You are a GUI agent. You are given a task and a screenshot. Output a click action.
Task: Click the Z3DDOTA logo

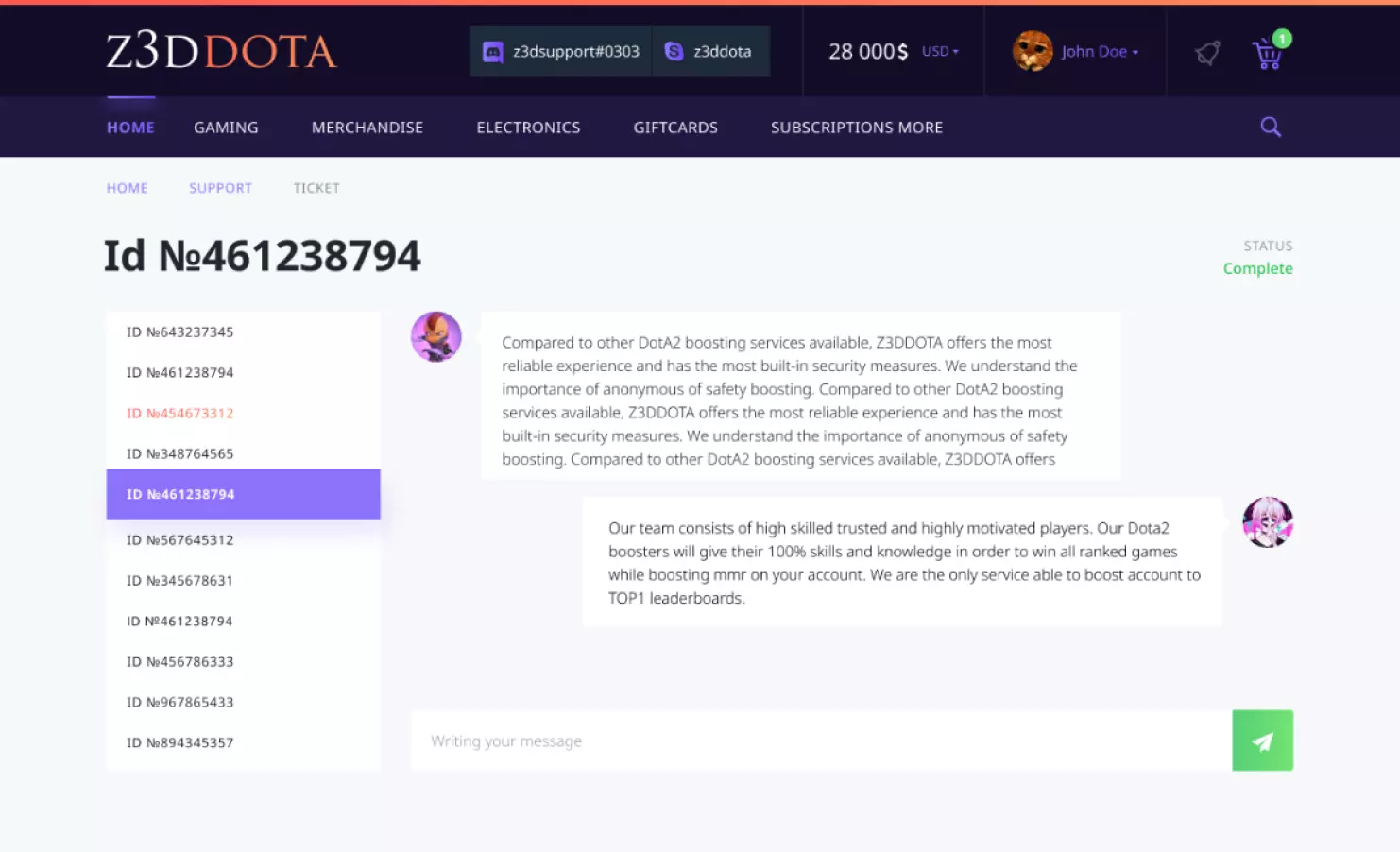click(221, 51)
